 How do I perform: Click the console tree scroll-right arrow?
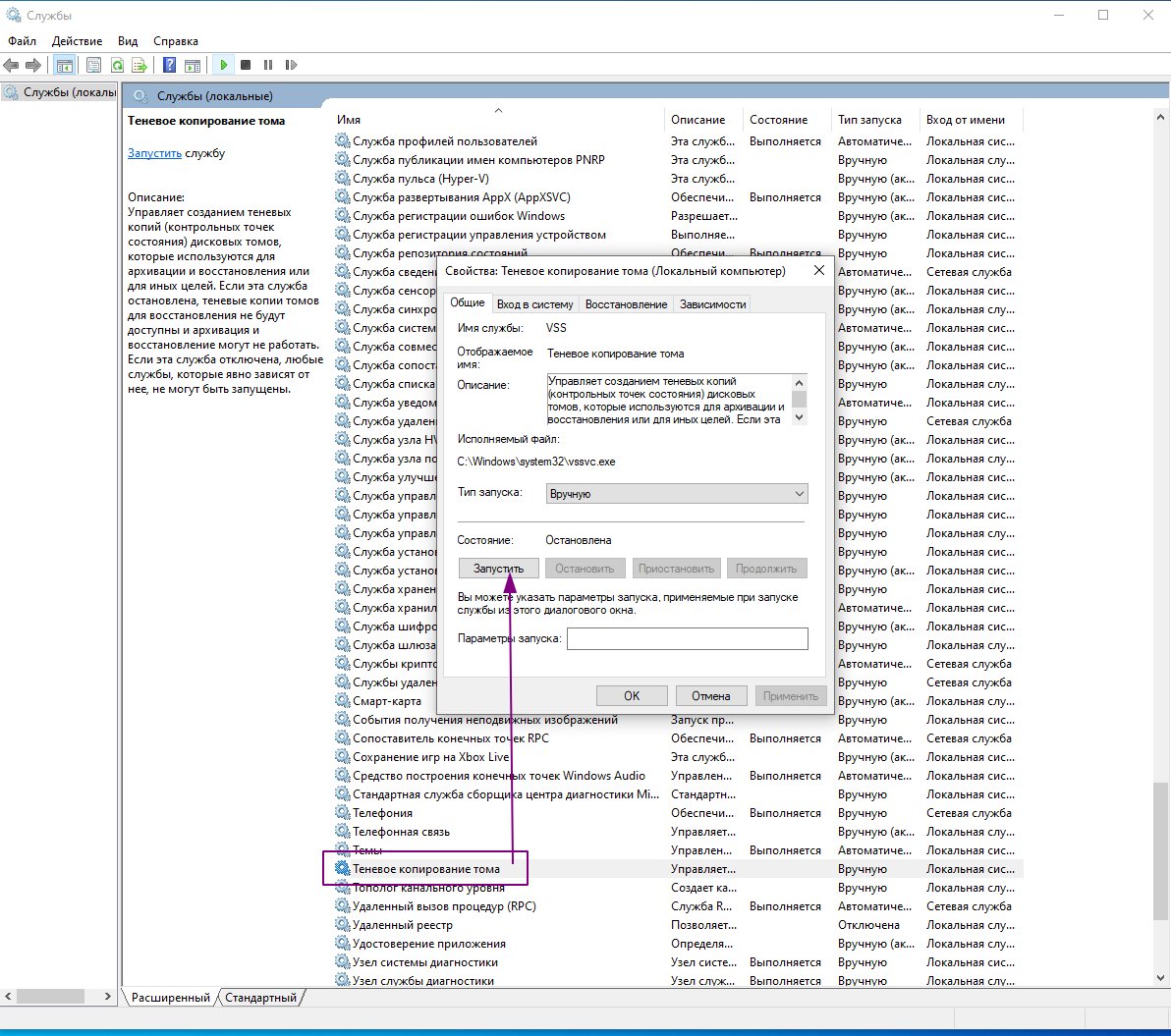coord(107,996)
